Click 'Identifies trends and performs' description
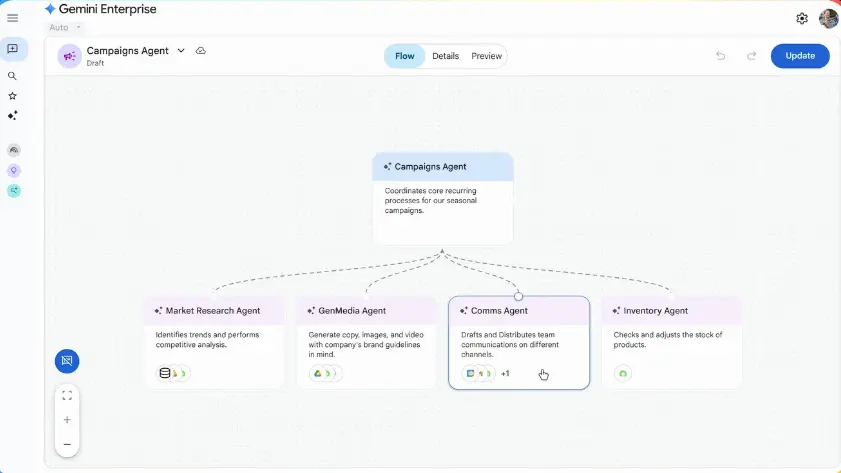 pyautogui.click(x=208, y=339)
